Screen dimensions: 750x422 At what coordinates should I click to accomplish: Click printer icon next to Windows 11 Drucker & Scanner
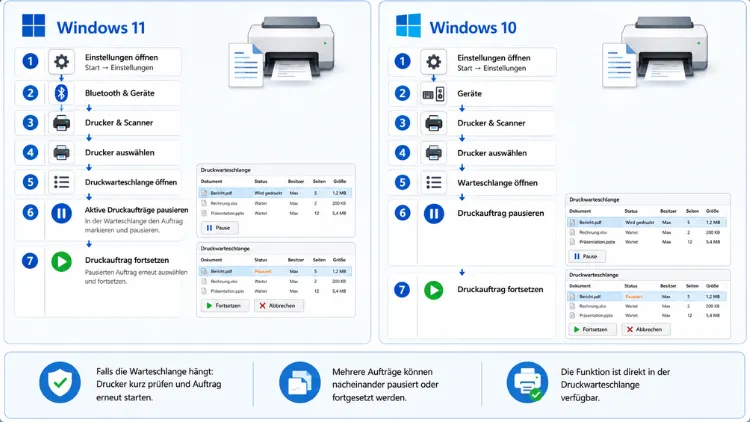point(61,123)
